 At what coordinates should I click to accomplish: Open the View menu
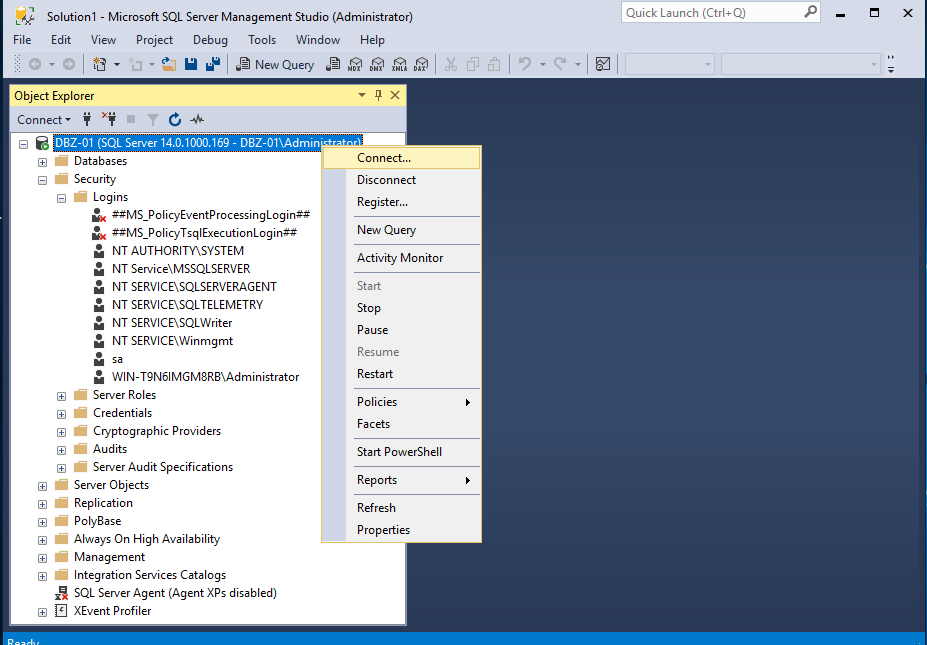103,40
